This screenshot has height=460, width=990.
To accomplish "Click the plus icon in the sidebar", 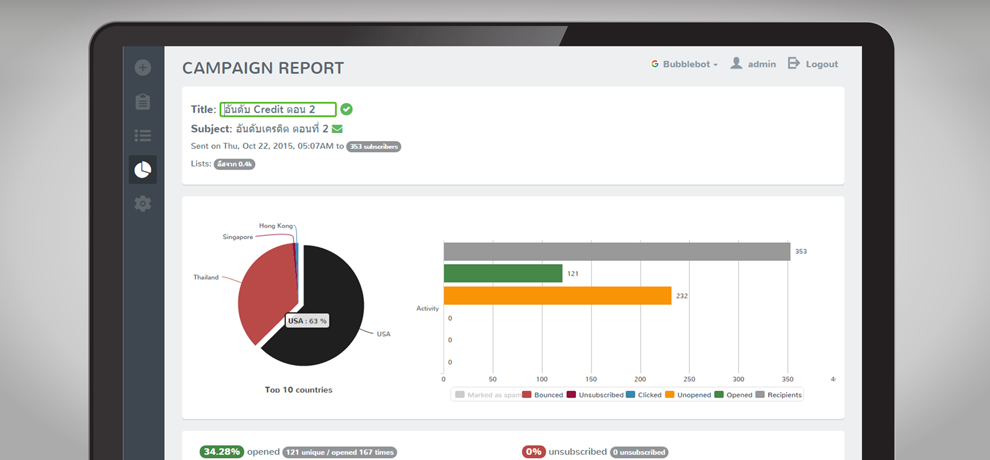I will [143, 68].
